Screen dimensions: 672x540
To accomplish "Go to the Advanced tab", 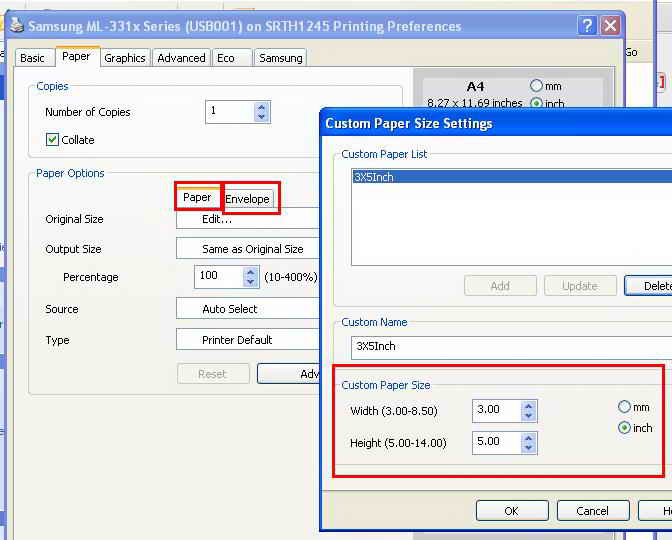I will tap(181, 58).
